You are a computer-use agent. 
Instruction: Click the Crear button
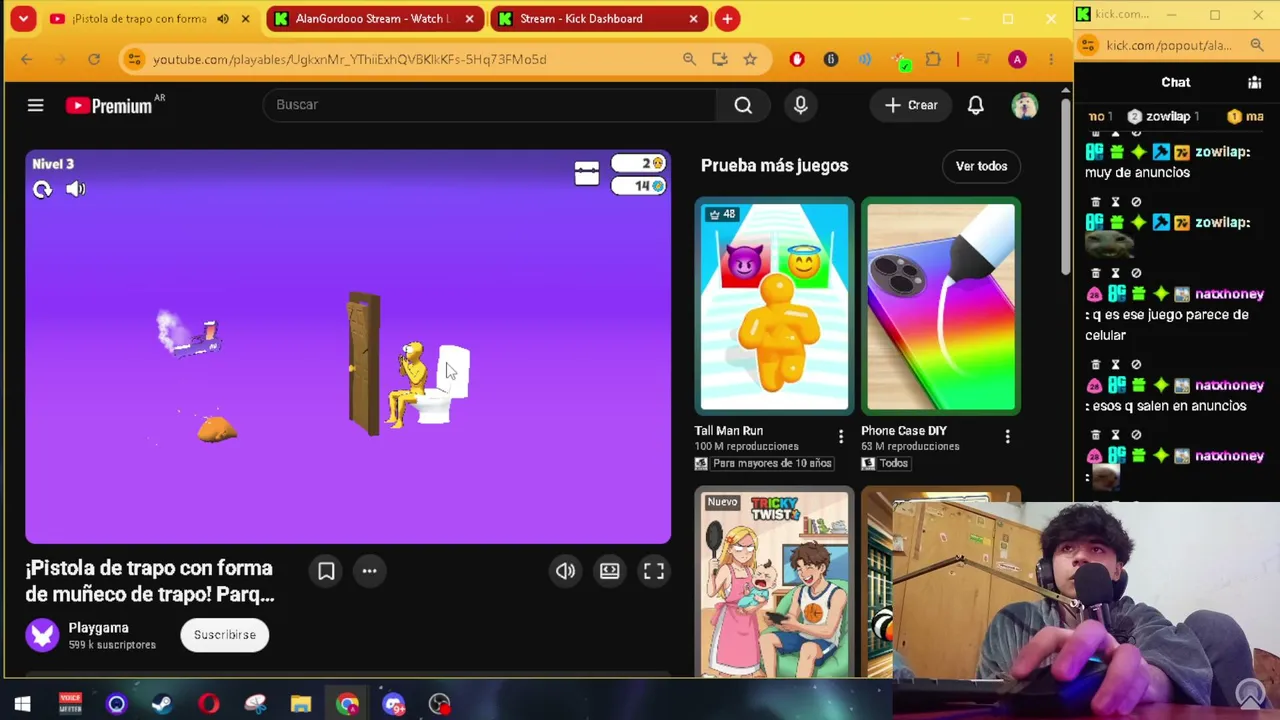(x=911, y=105)
